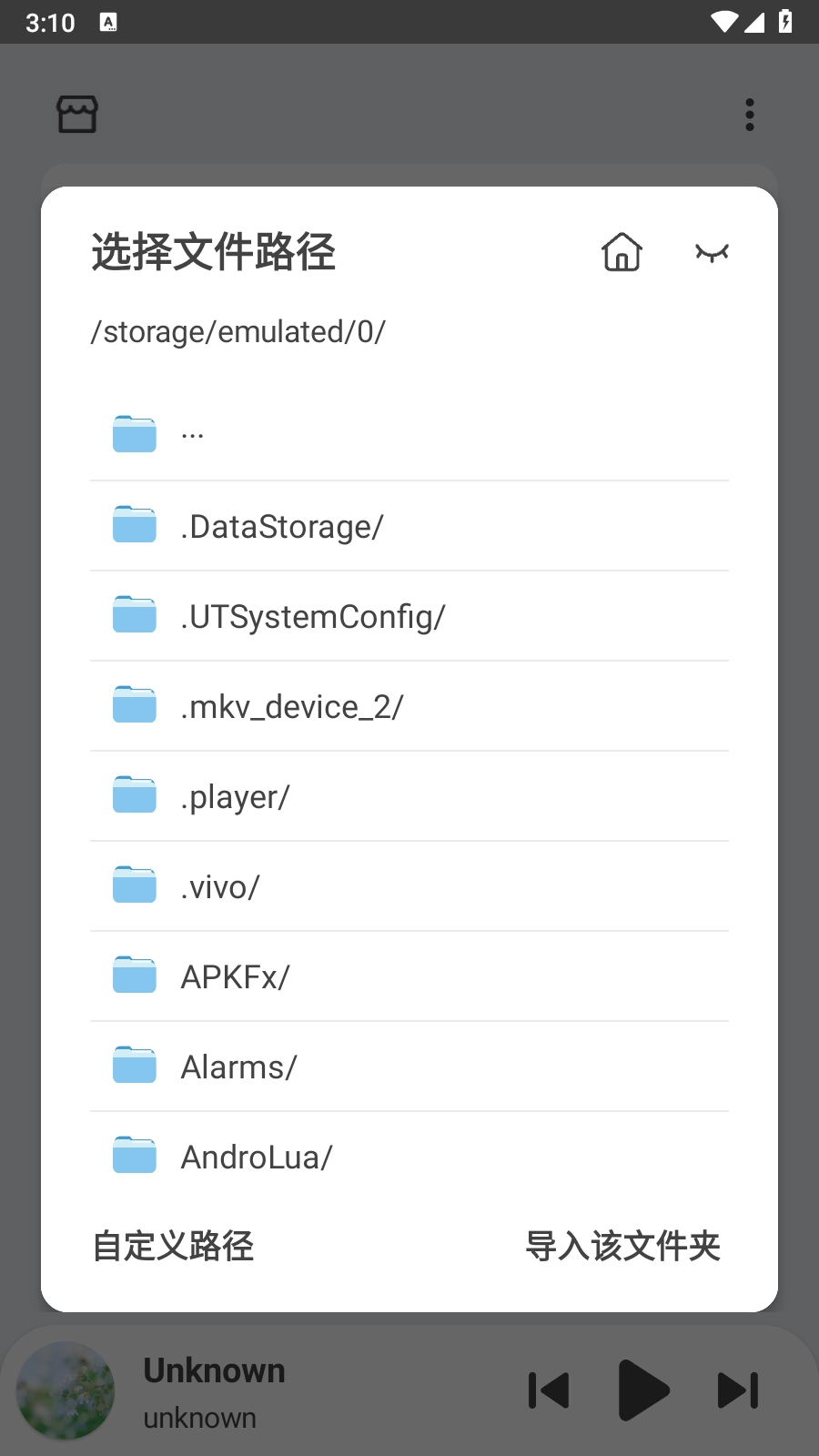Viewport: 819px width, 1456px height.
Task: Open the APKFx folder
Action: 409,976
